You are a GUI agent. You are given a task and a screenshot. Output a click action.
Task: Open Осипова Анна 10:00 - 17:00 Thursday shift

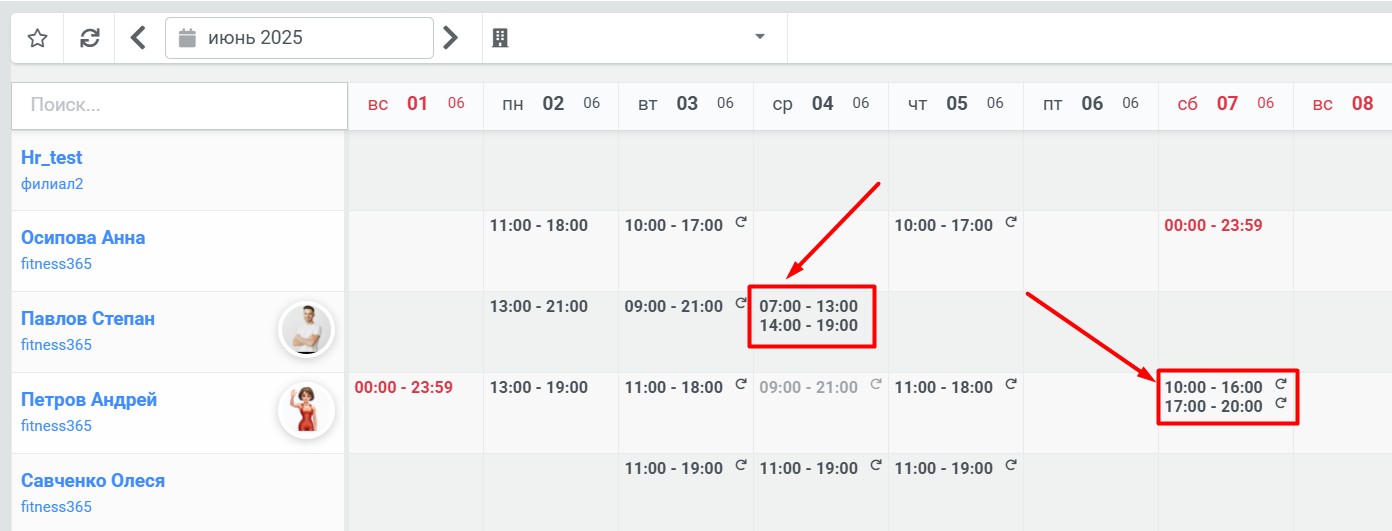click(944, 226)
